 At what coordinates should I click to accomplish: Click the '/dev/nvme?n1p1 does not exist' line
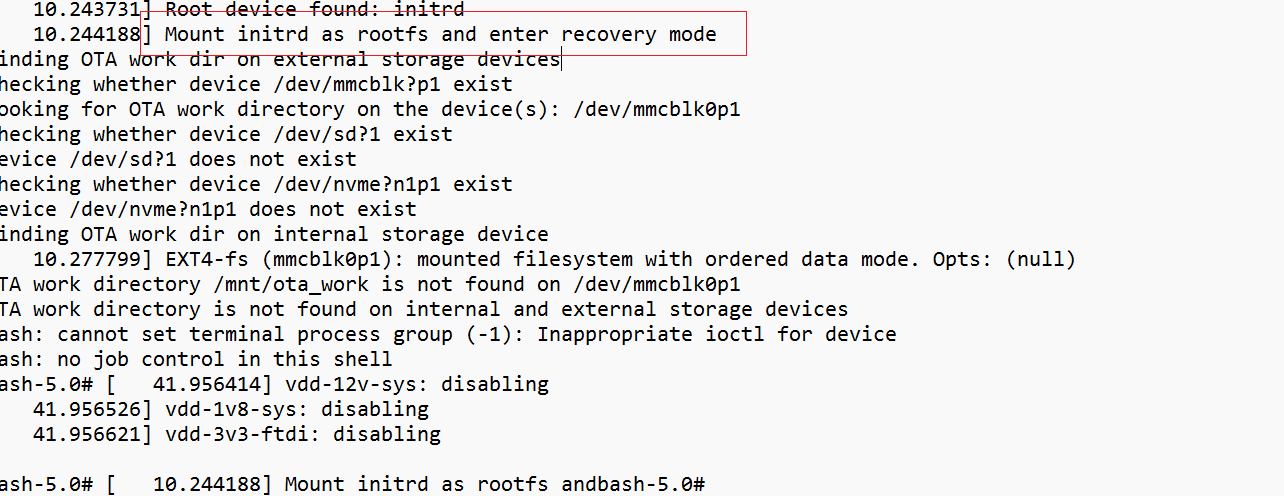tap(208, 209)
